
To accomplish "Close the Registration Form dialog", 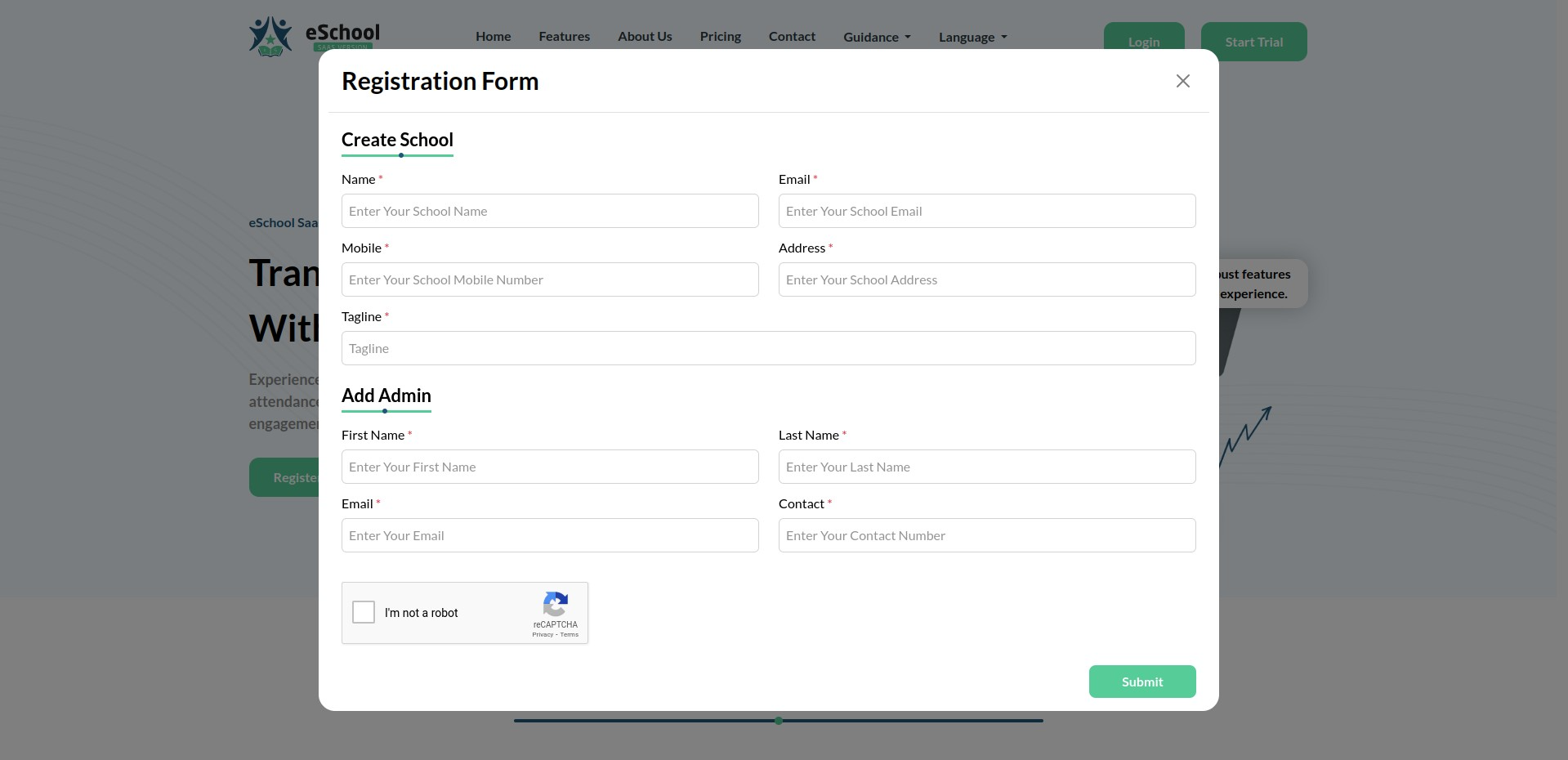I will click(x=1182, y=81).
